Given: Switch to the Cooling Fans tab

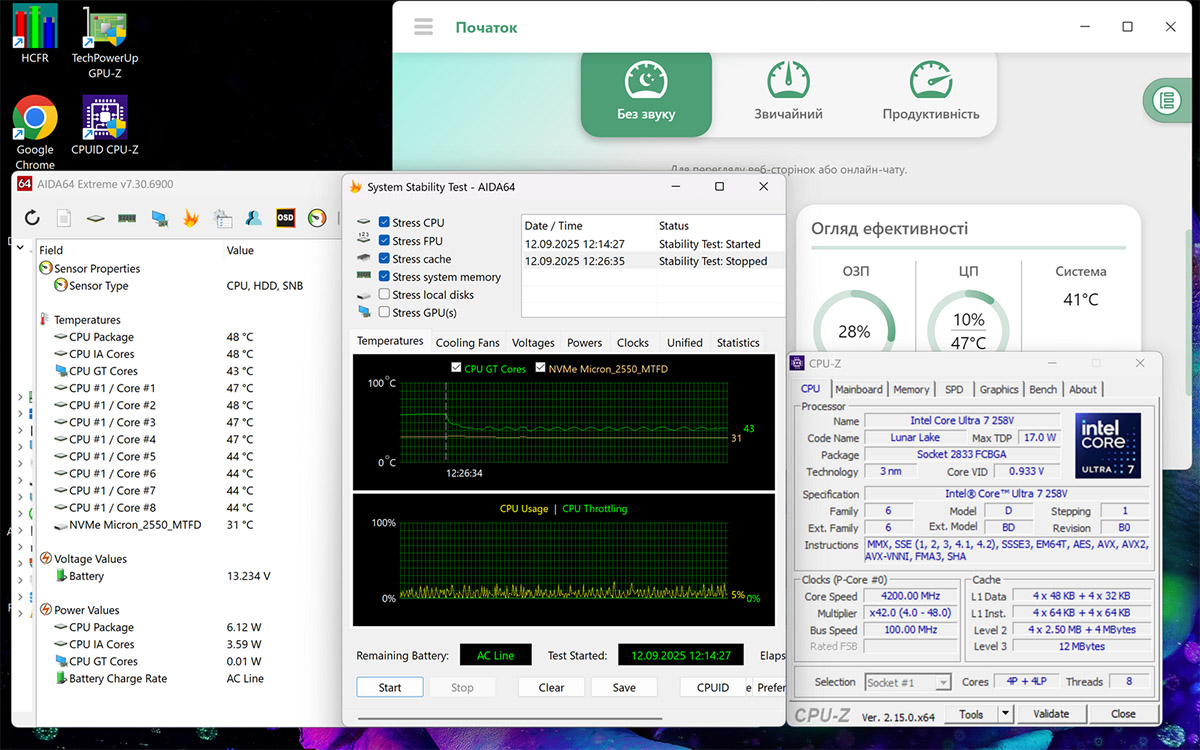Looking at the screenshot, I should [468, 342].
